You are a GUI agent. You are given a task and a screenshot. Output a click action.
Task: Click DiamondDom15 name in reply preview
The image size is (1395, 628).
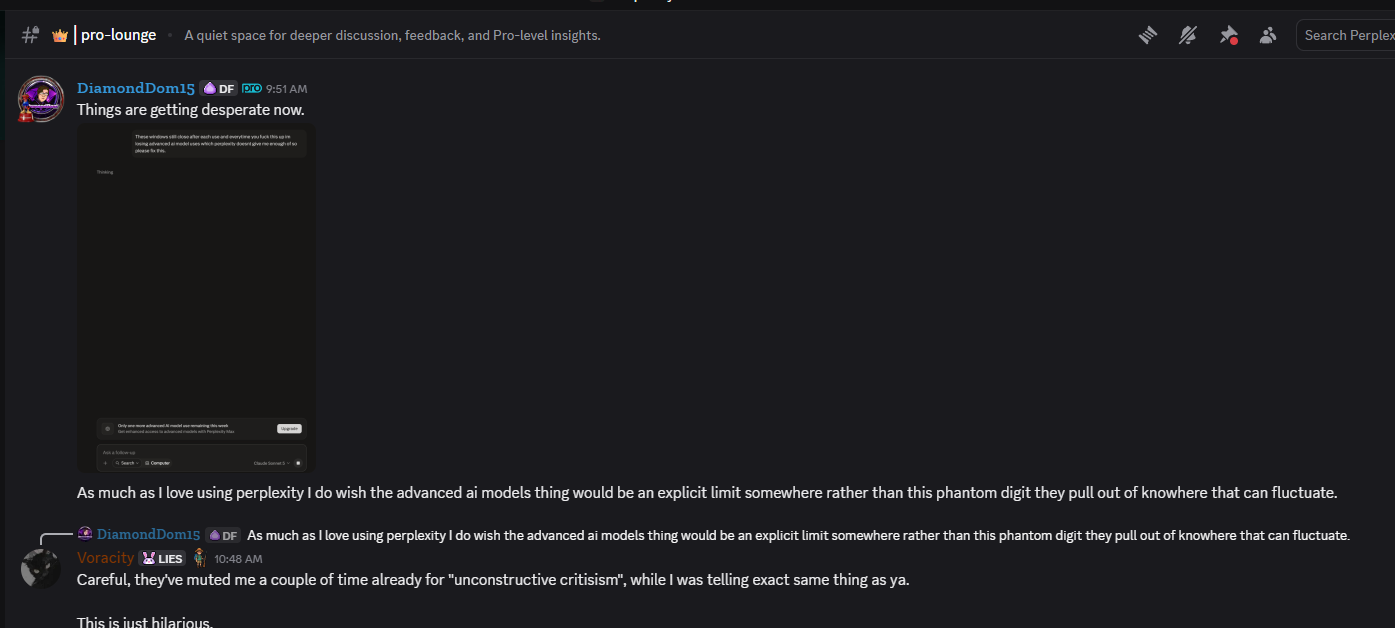coord(149,535)
